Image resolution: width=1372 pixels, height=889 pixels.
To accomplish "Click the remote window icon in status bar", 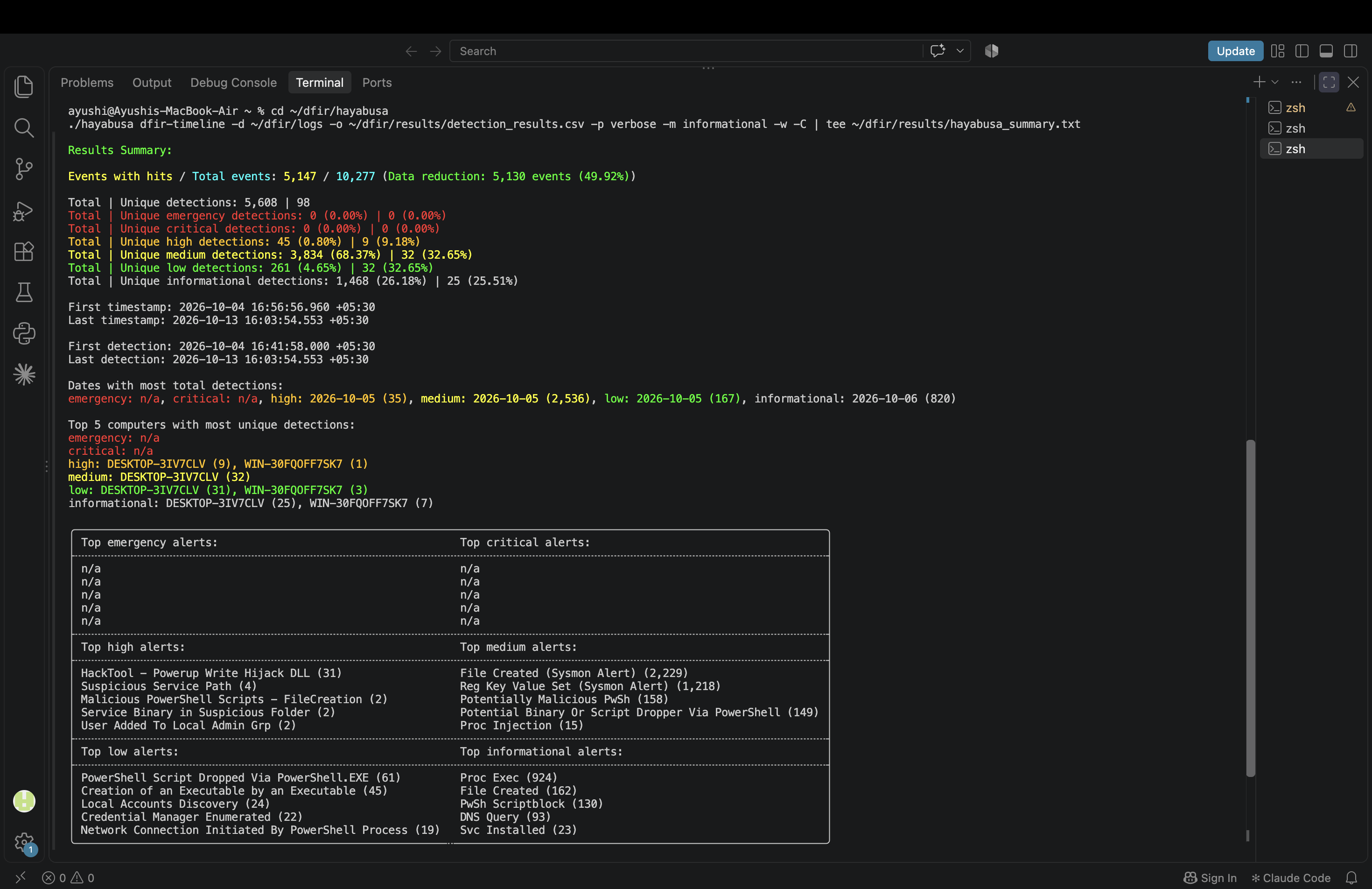I will pos(20,877).
